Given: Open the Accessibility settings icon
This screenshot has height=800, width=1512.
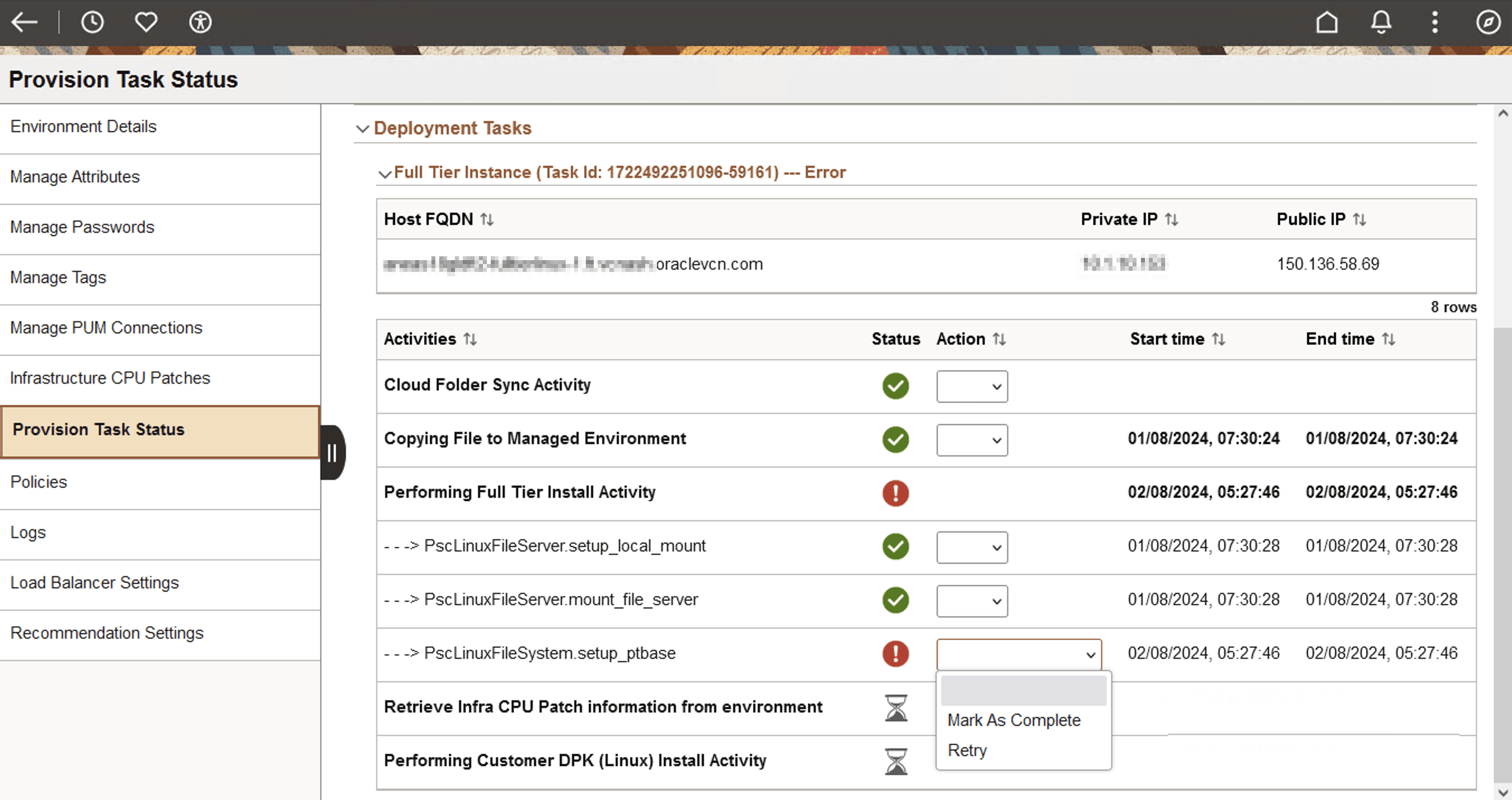Looking at the screenshot, I should tap(200, 22).
